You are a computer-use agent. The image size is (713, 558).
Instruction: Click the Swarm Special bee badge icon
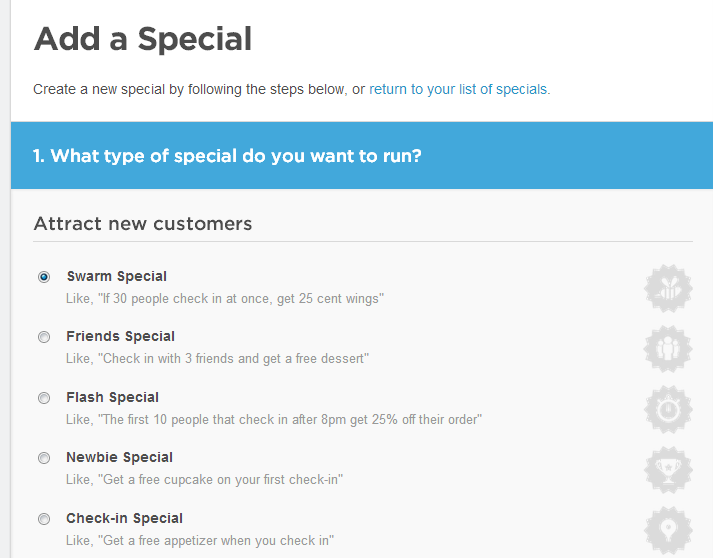(x=668, y=288)
